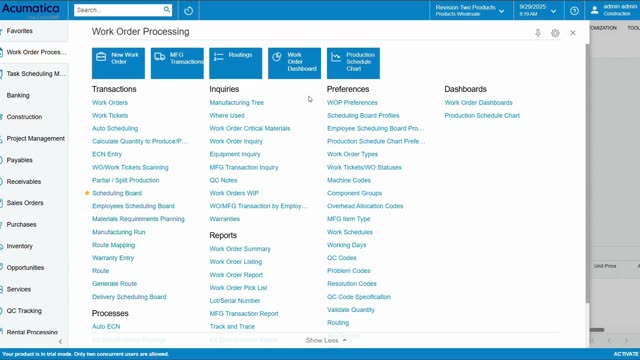Open the Warranties inquiry link
Viewport: 640px width, 360px height.
pos(224,219)
